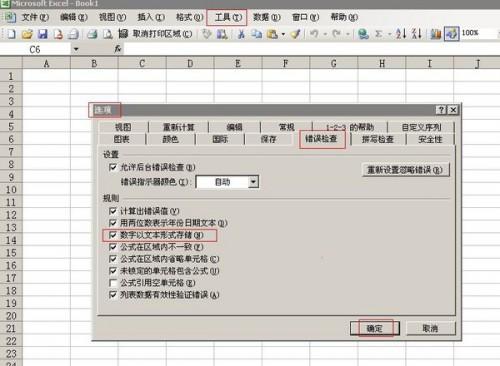Screen dimensions: 500x366
Task: Click the 取消打印区域 toolbar button
Action: pyautogui.click(x=155, y=34)
